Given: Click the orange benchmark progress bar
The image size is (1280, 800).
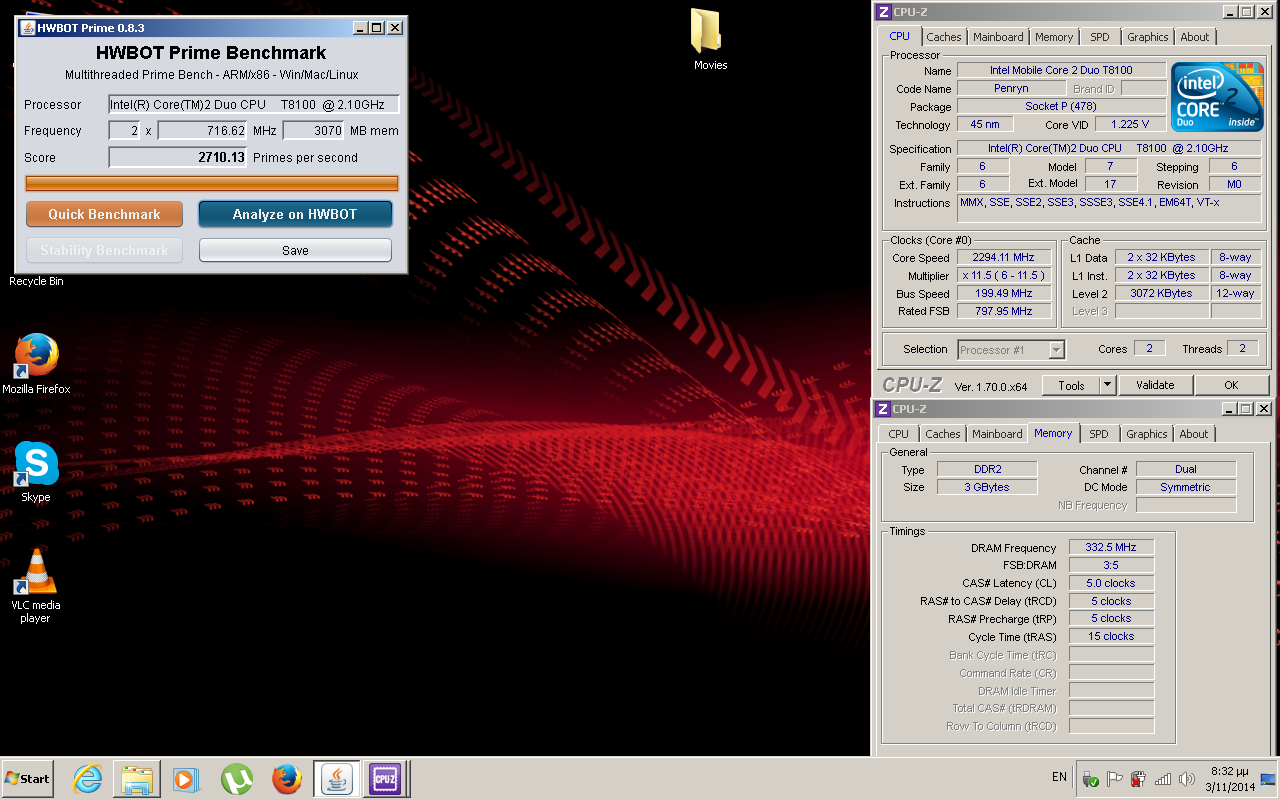Looking at the screenshot, I should pos(212,183).
